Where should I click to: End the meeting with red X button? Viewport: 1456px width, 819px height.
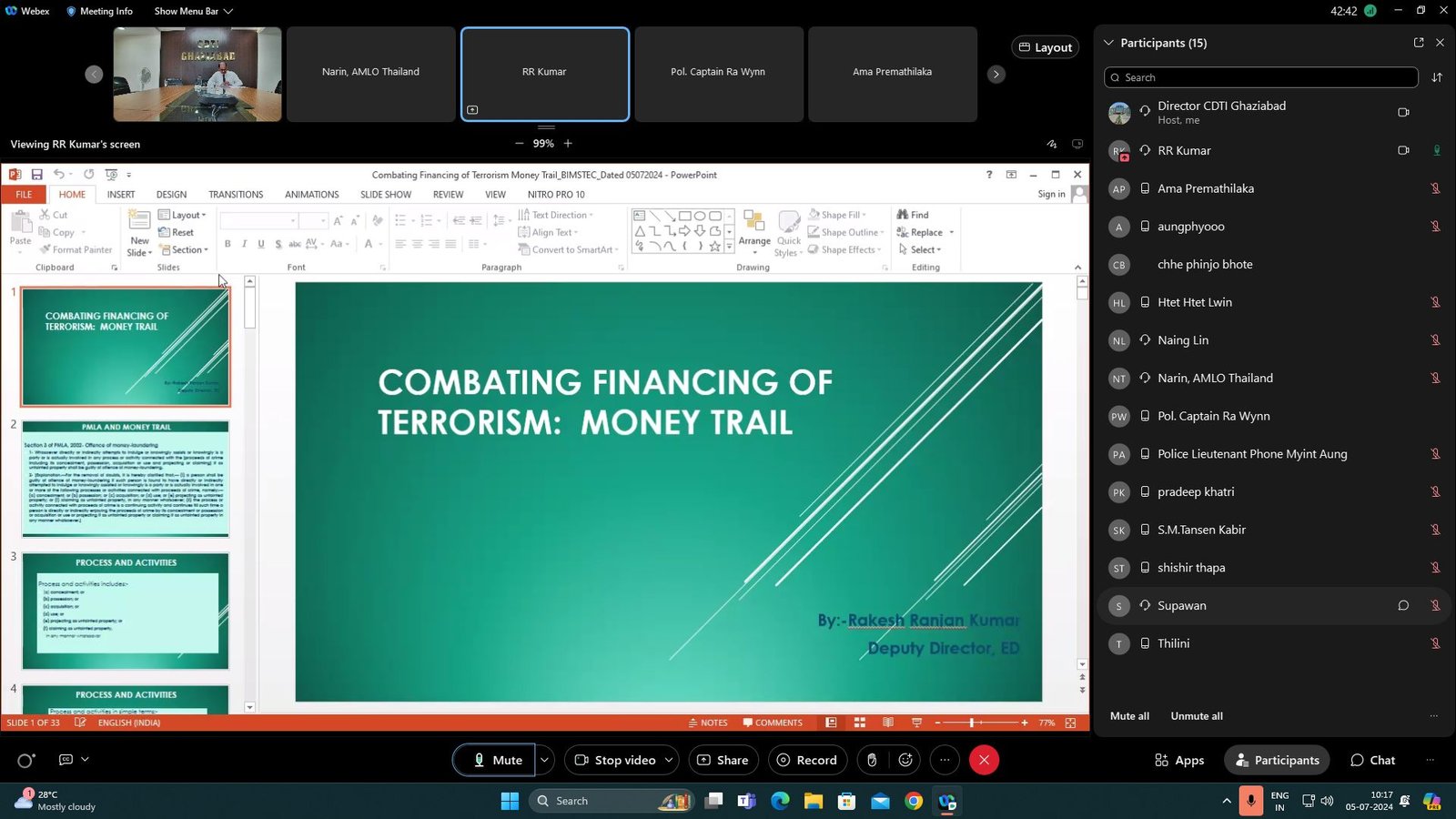point(984,760)
